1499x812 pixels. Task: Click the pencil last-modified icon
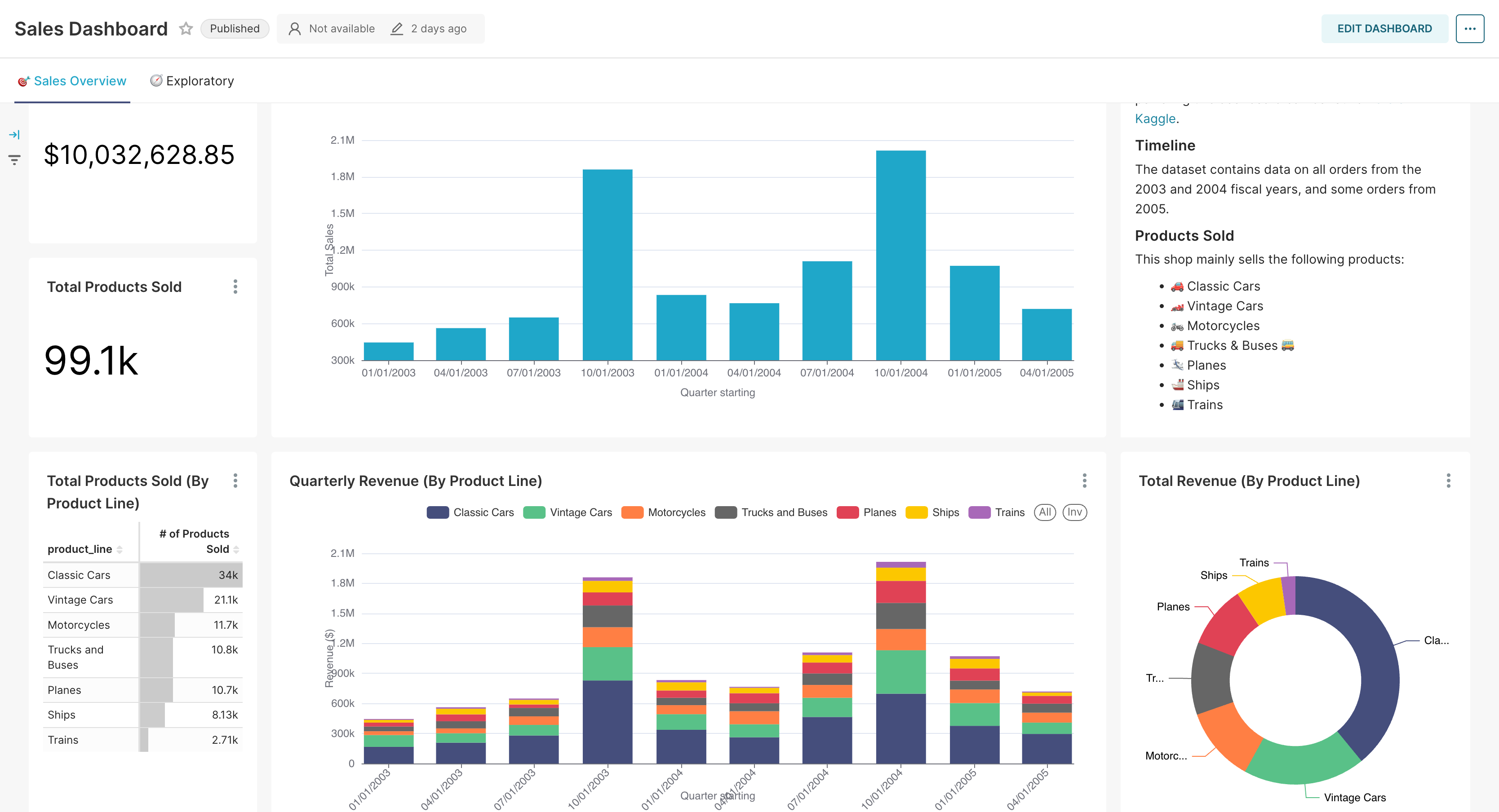tap(396, 28)
